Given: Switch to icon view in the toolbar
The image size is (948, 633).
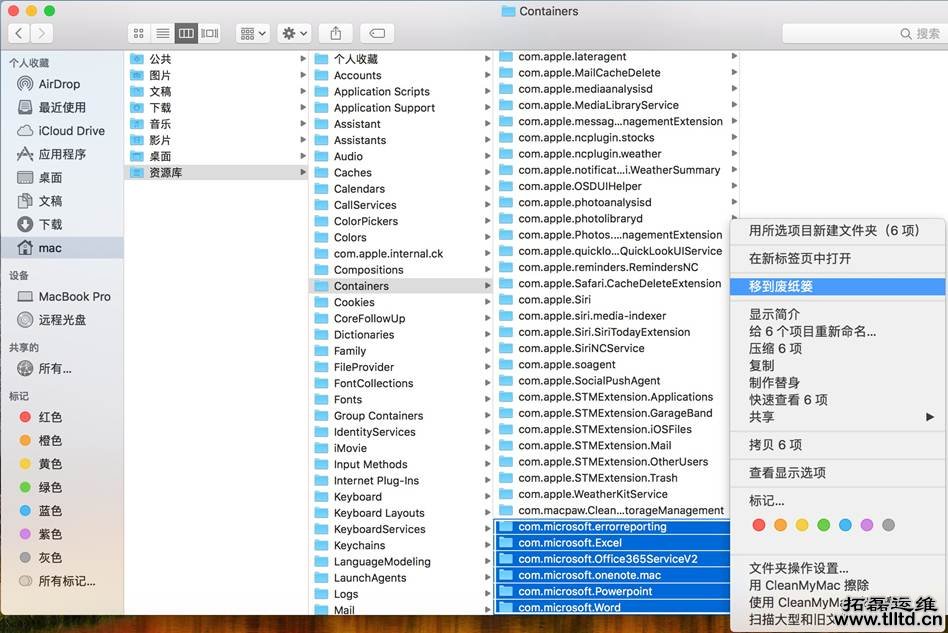Looking at the screenshot, I should tap(140, 33).
